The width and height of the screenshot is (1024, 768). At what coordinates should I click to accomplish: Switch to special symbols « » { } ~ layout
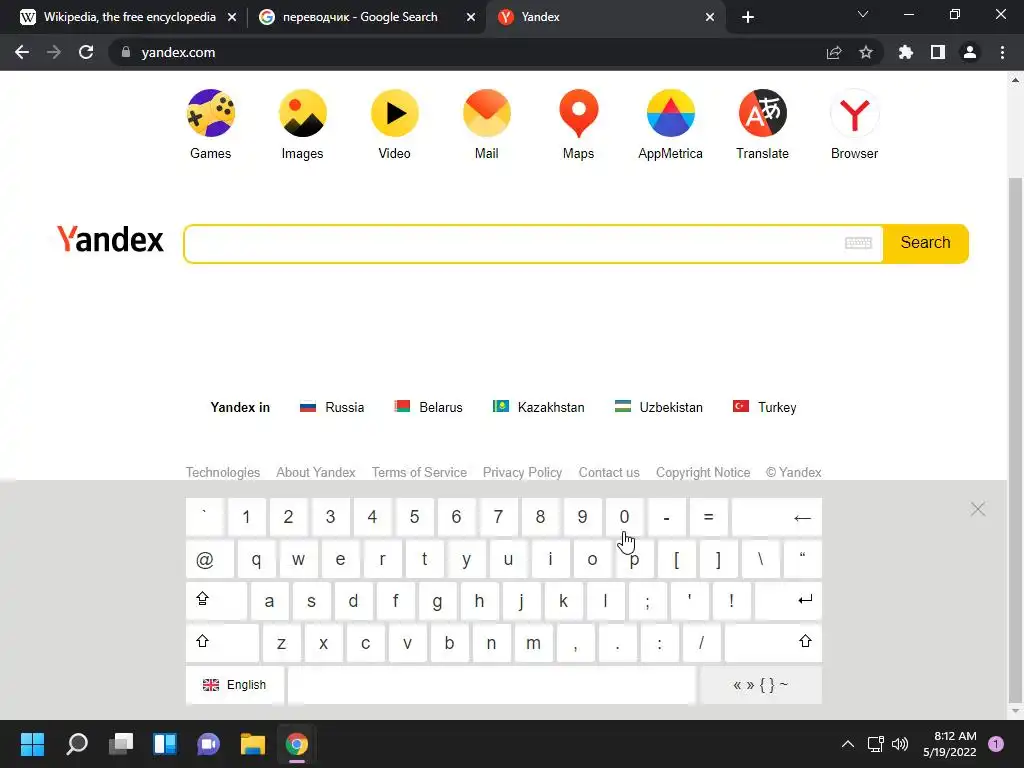pyautogui.click(x=761, y=685)
